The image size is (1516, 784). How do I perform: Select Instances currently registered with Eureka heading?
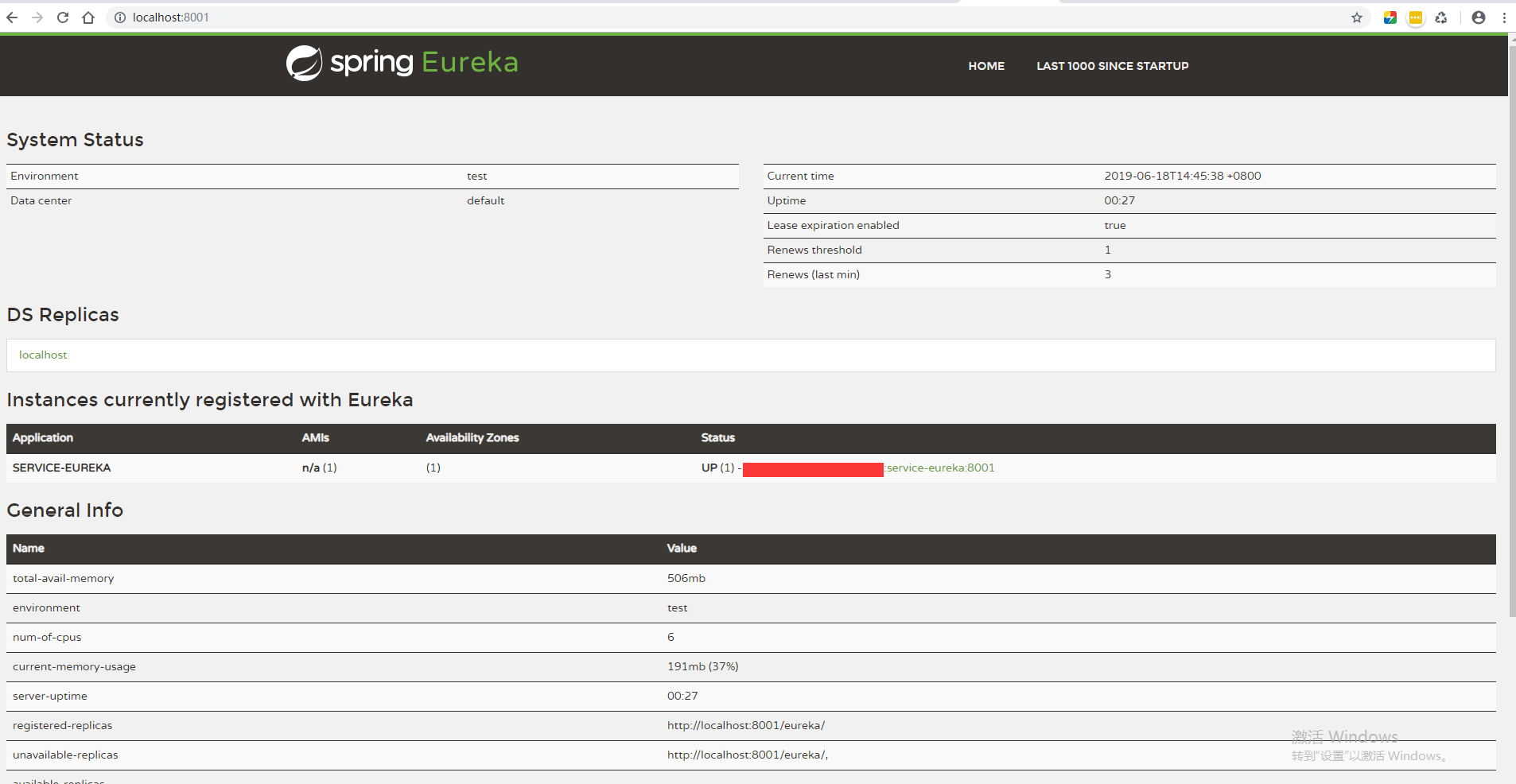(210, 400)
